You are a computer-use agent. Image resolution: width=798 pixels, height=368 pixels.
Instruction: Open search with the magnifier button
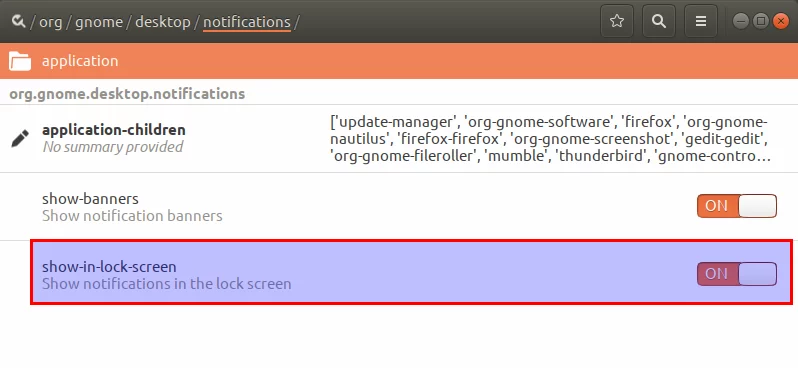tap(659, 21)
